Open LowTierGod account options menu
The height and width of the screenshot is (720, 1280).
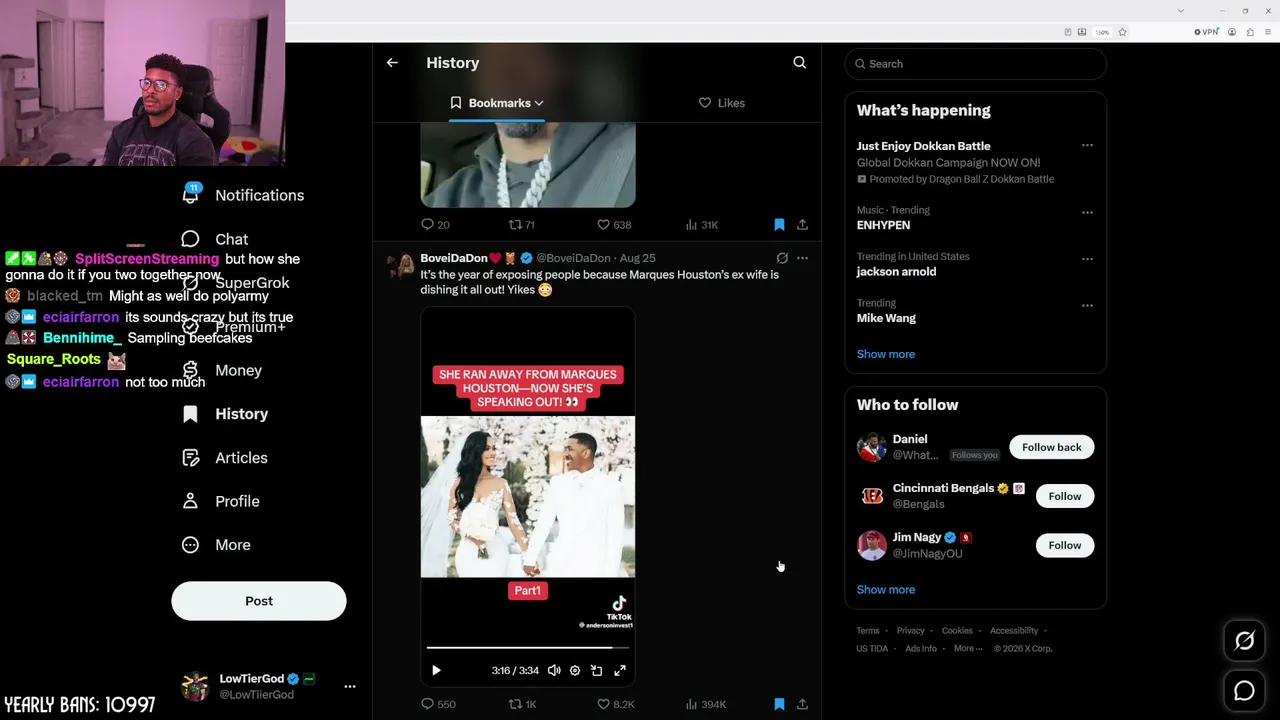pos(350,687)
